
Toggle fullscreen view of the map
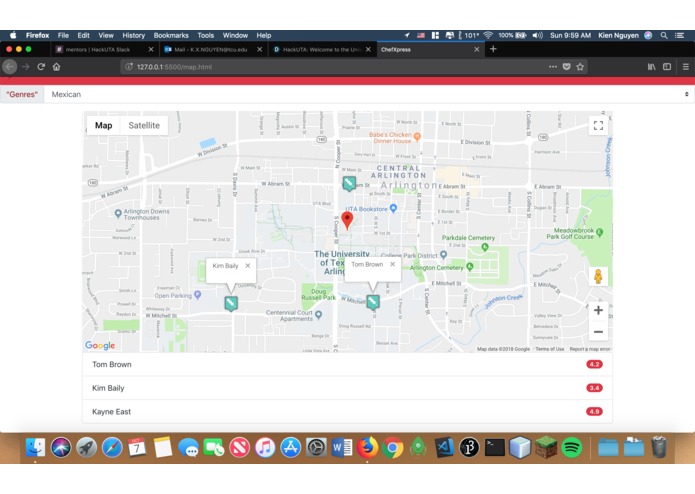598,125
